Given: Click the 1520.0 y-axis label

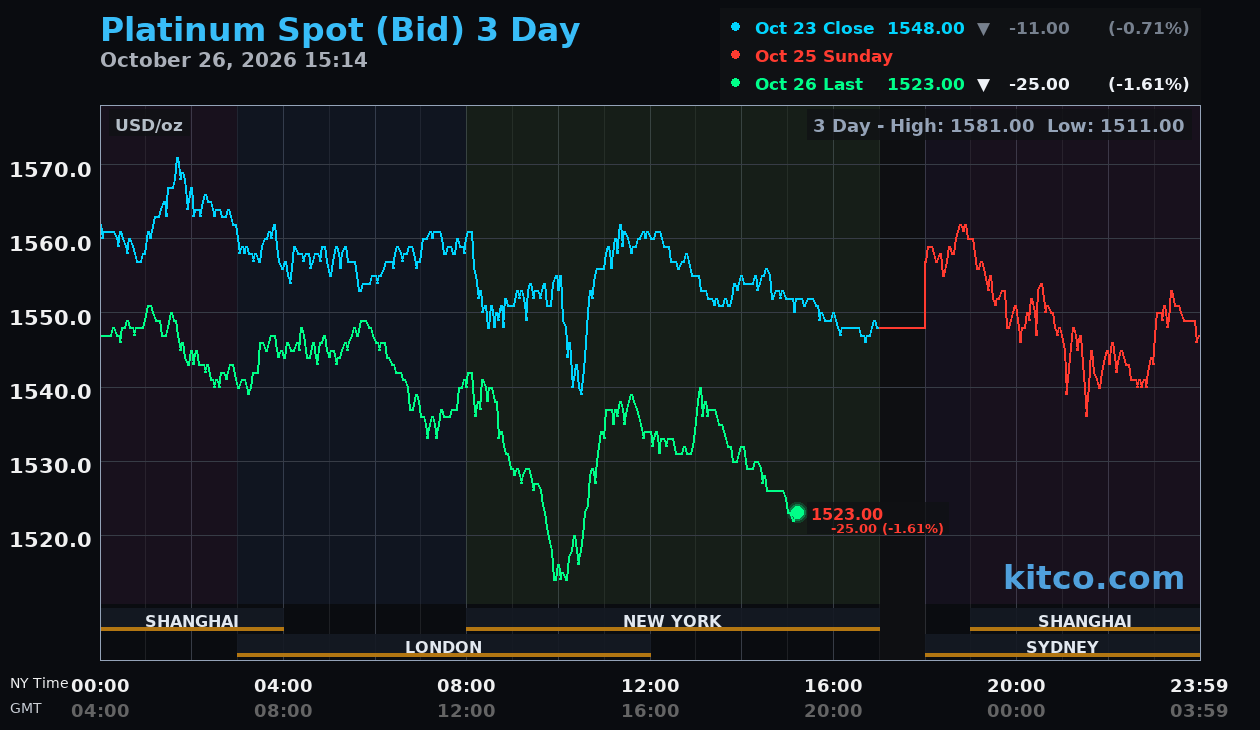Looking at the screenshot, I should pyautogui.click(x=51, y=539).
